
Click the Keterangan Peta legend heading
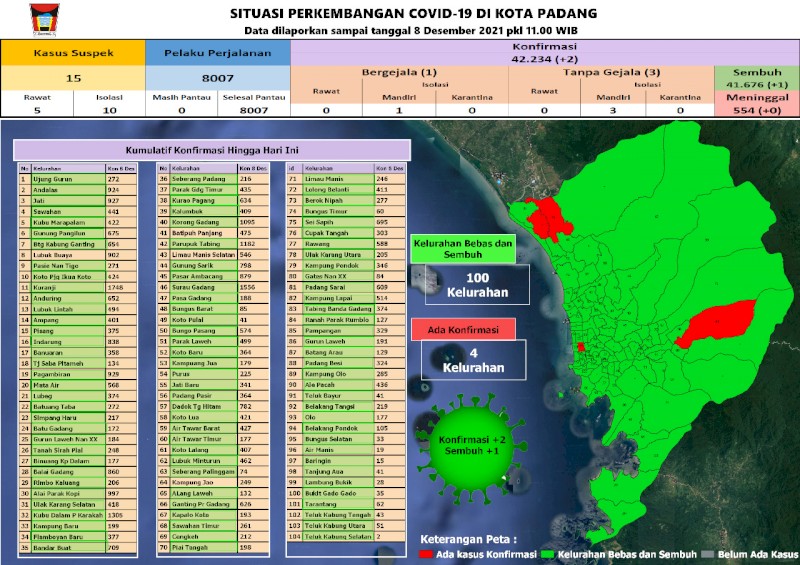(x=468, y=539)
